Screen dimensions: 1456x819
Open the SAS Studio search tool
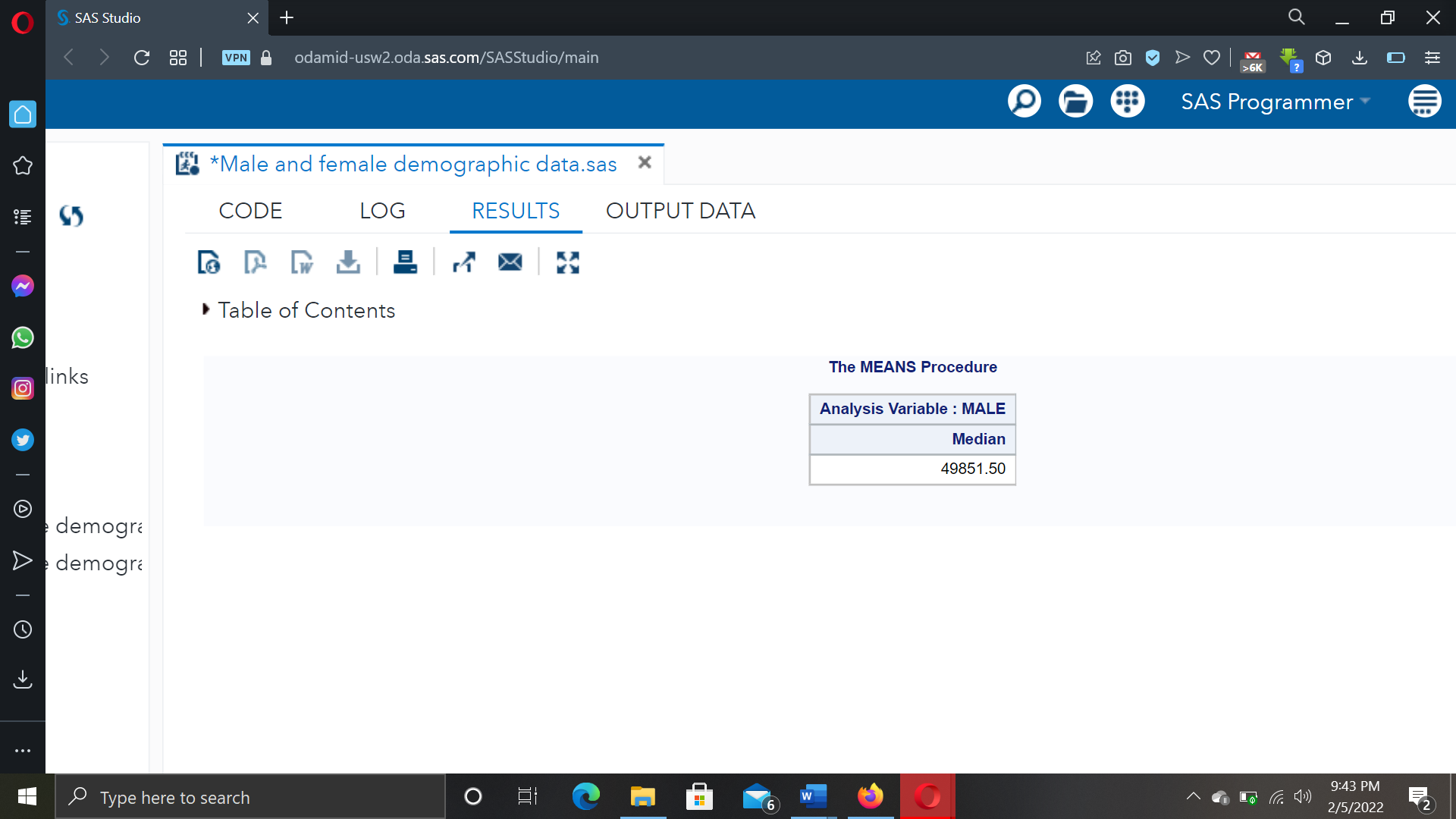[x=1024, y=101]
